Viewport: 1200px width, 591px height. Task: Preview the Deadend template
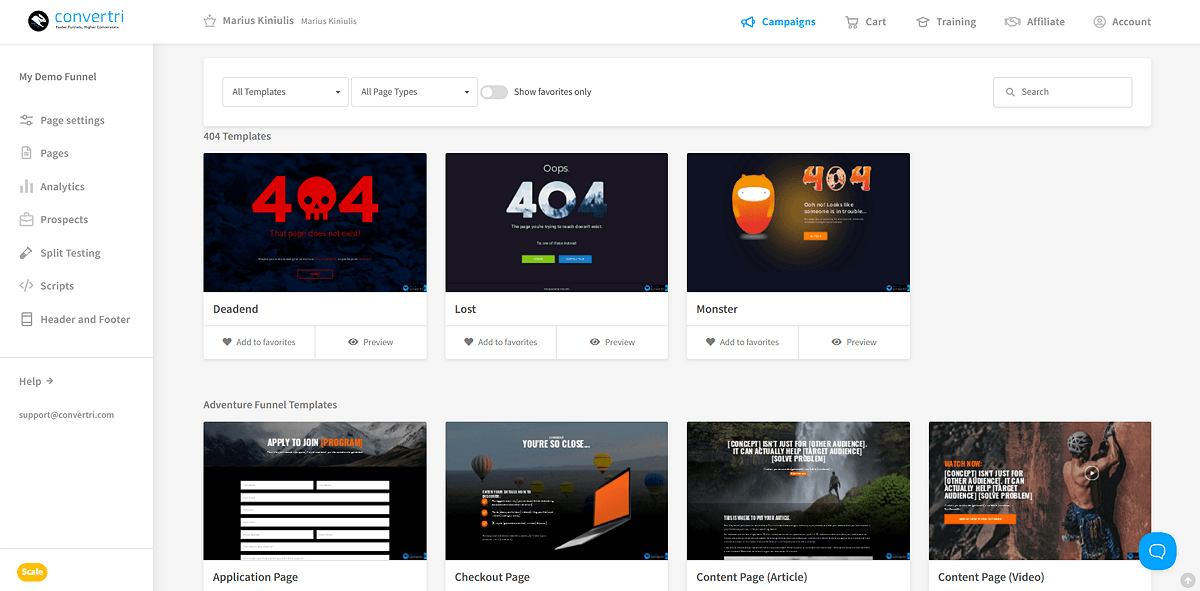371,342
